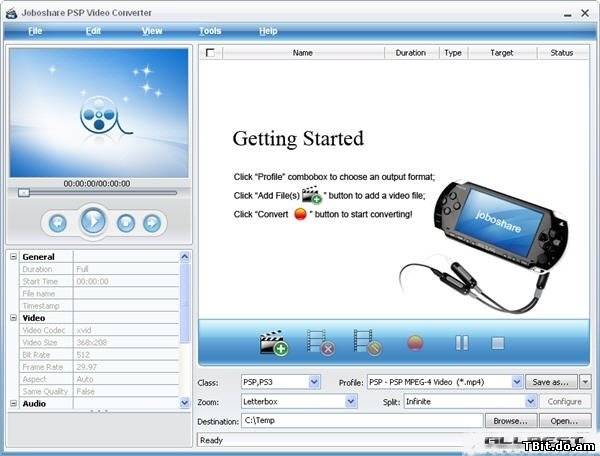Open the Tools menu

(x=210, y=31)
